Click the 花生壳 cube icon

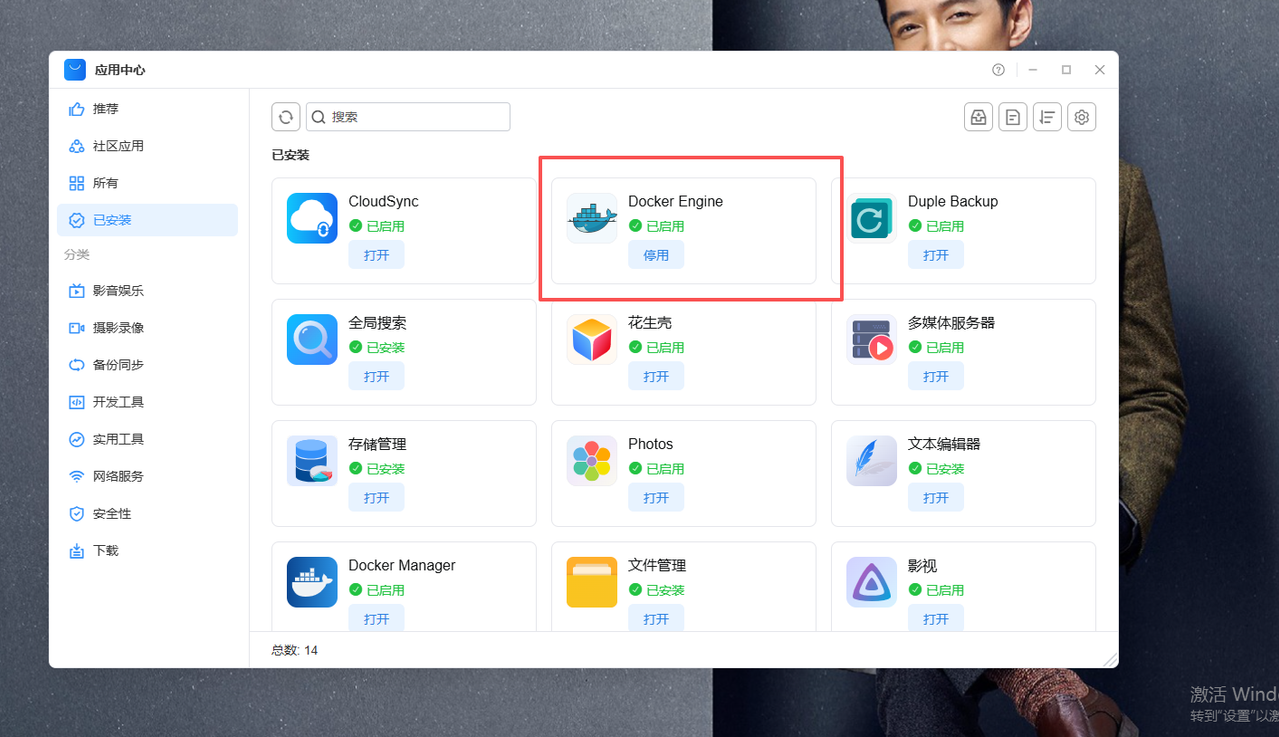point(592,339)
